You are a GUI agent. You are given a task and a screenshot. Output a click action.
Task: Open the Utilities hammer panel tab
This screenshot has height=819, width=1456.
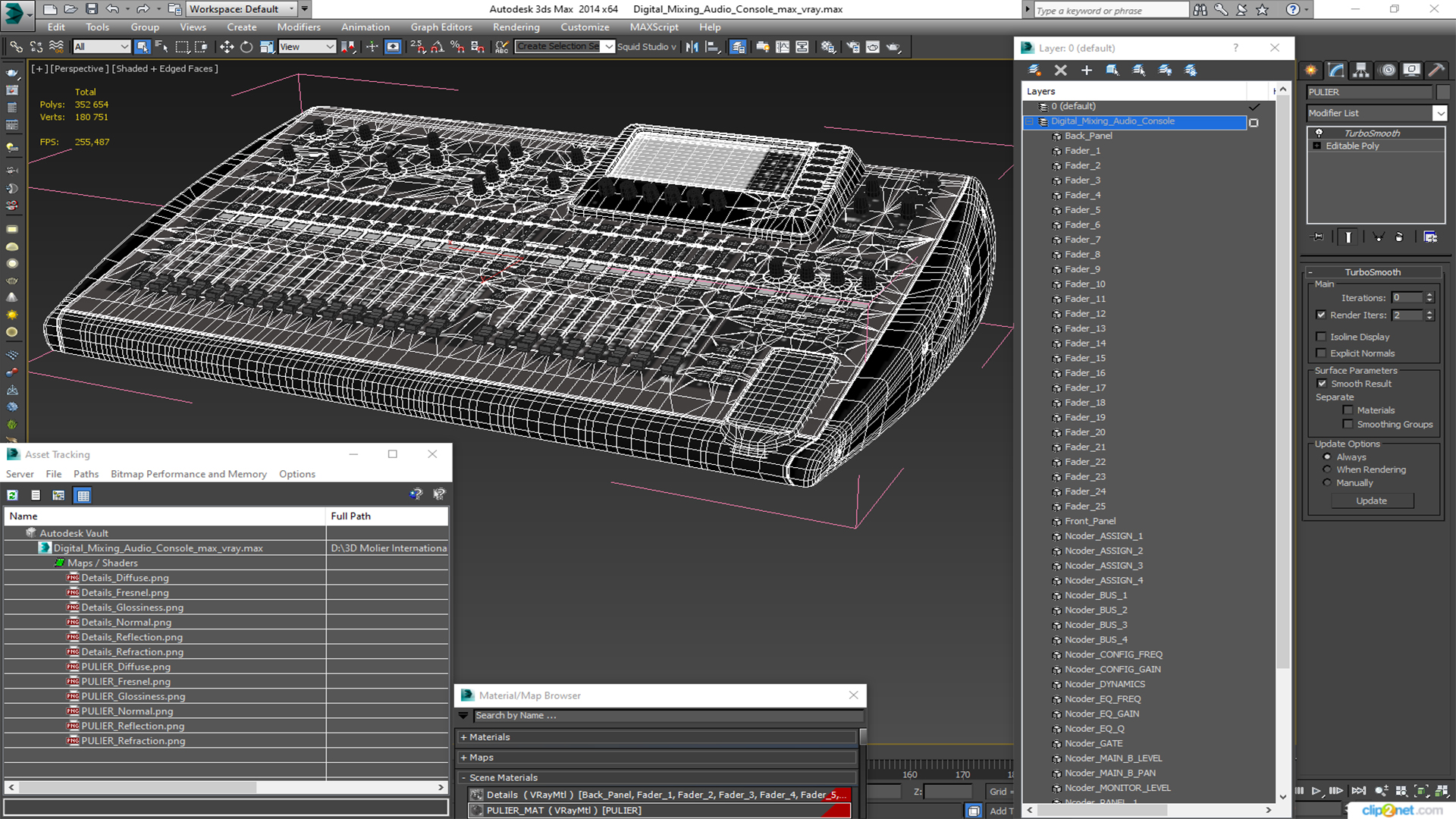(1436, 70)
